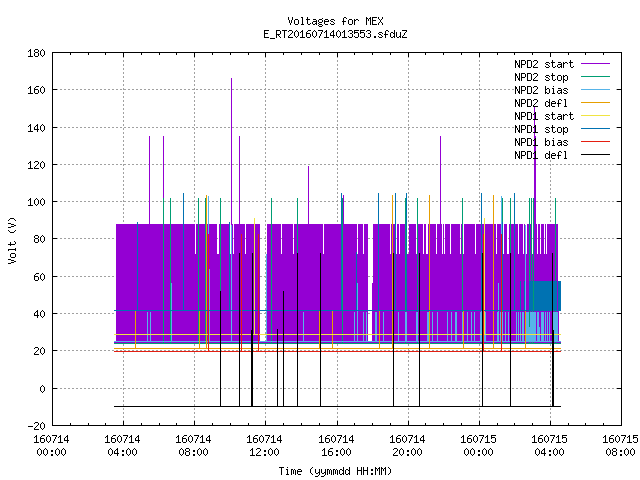Click the dark blue NPD1 stop block near 04:00 on 160715
640x480 pixels.
[545, 296]
